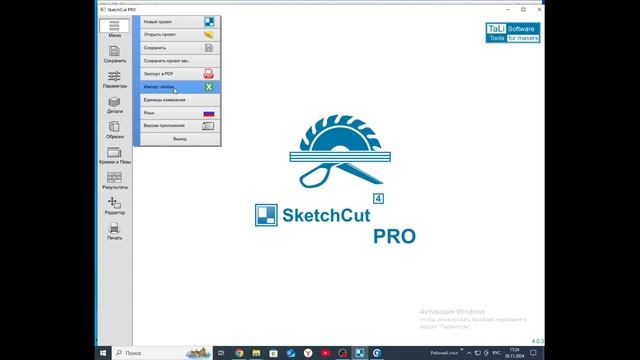
Task: Click the red YouTube taskbar icon
Action: click(x=325, y=353)
